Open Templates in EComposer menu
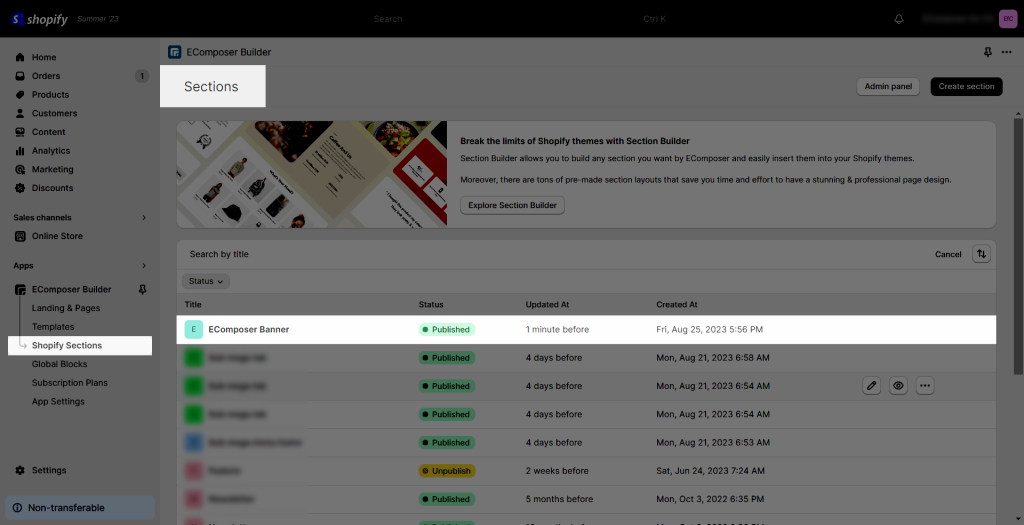 pyautogui.click(x=53, y=326)
